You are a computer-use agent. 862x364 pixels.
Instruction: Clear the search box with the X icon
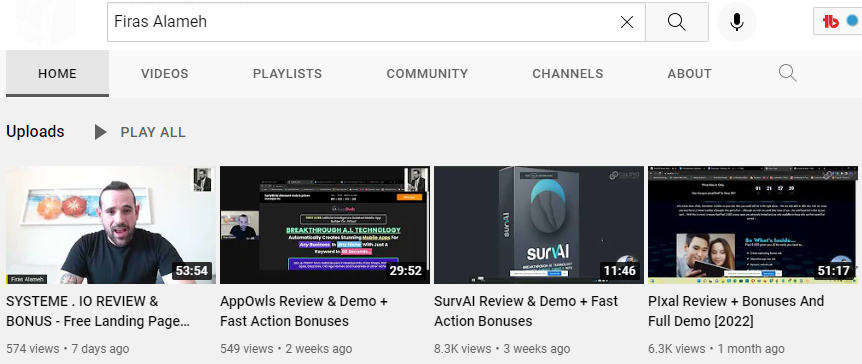pos(627,22)
